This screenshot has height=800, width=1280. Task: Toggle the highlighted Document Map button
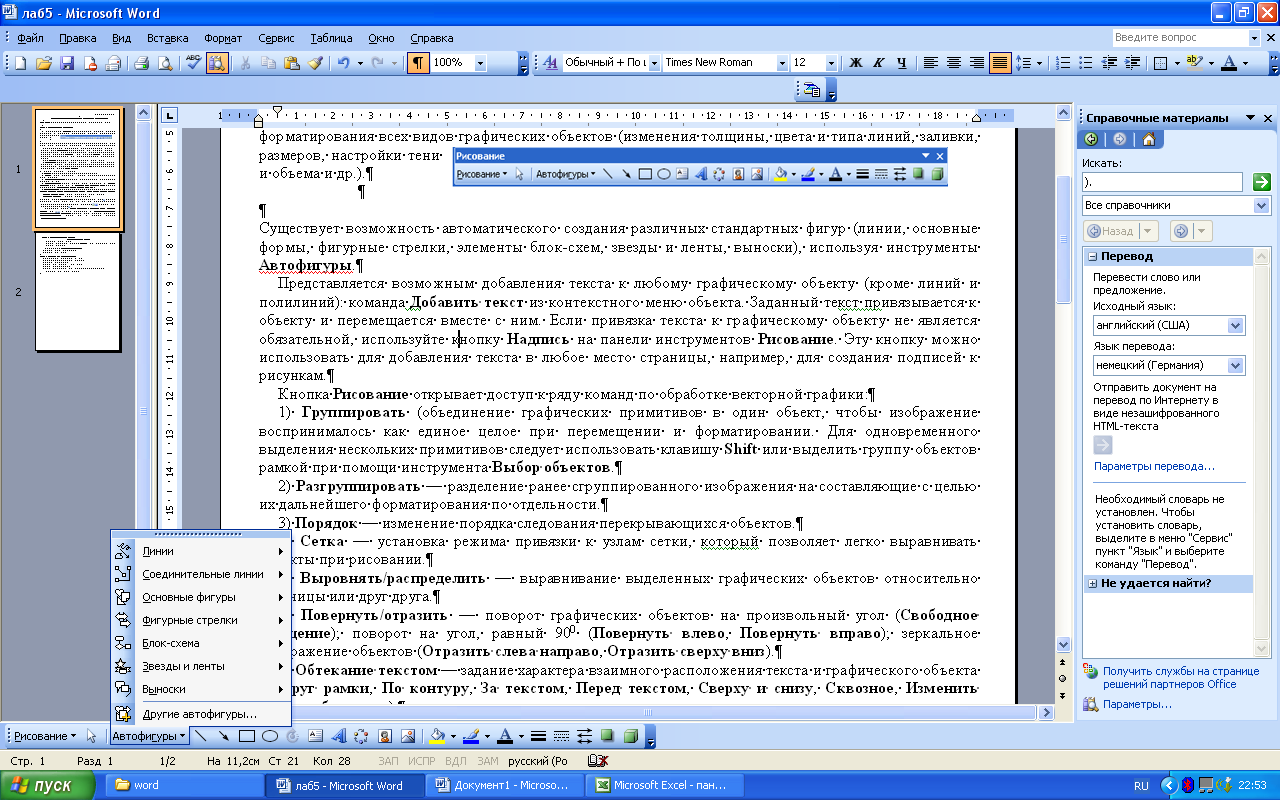218,62
